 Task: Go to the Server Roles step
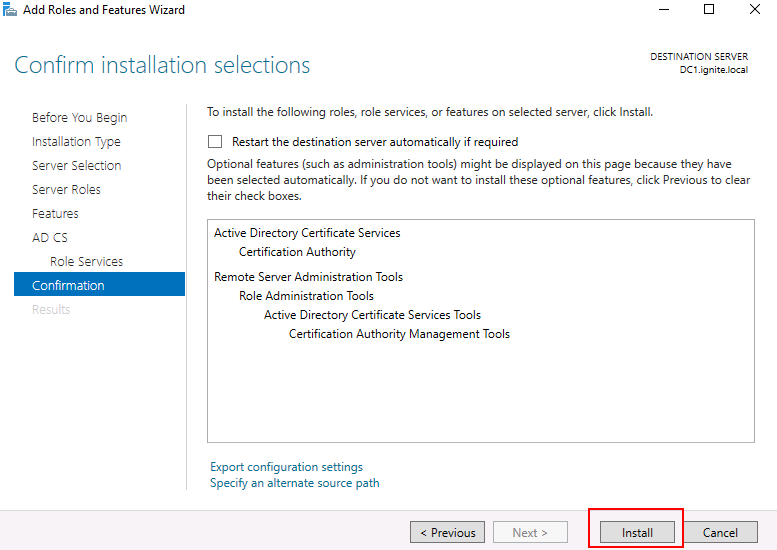(66, 189)
